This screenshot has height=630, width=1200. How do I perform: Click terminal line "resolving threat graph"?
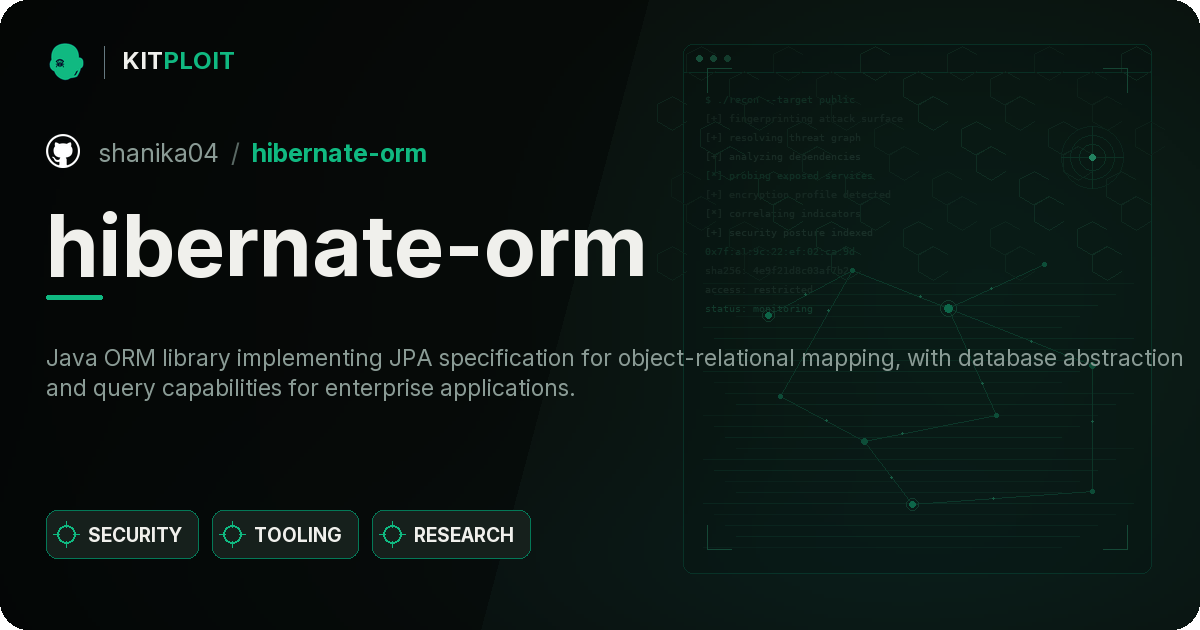pos(783,138)
